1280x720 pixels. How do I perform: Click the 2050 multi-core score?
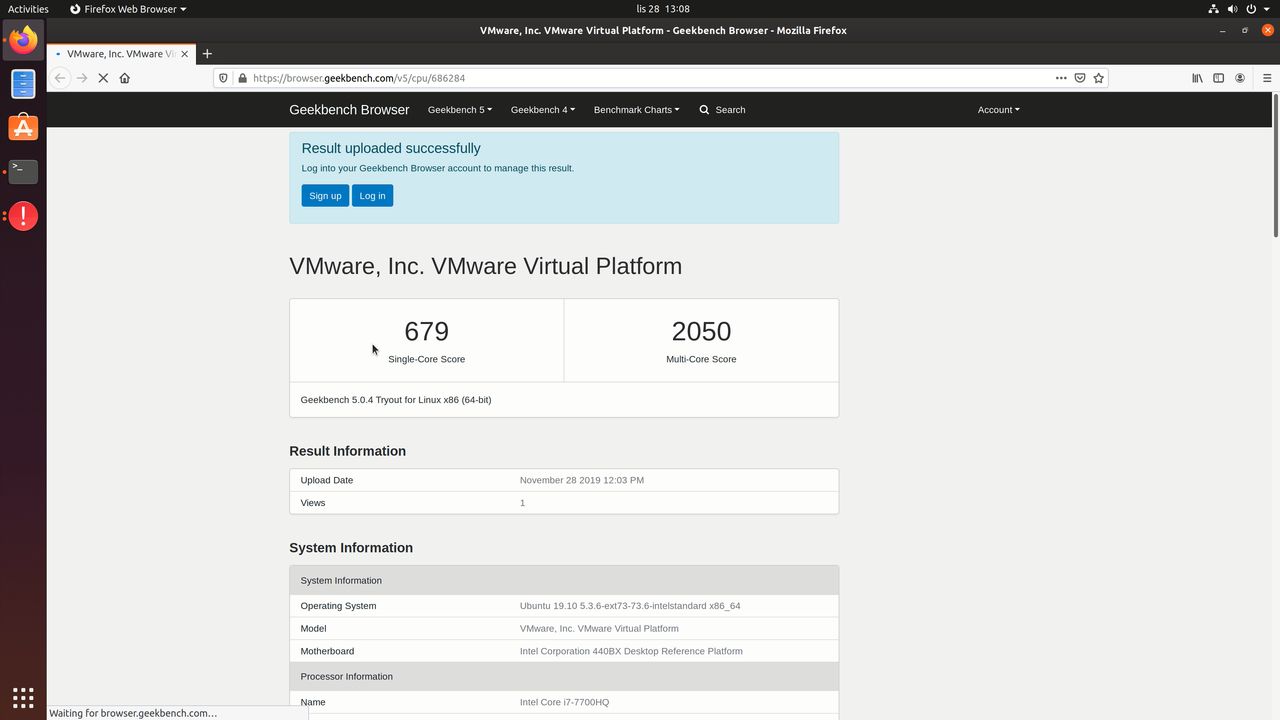coord(701,331)
